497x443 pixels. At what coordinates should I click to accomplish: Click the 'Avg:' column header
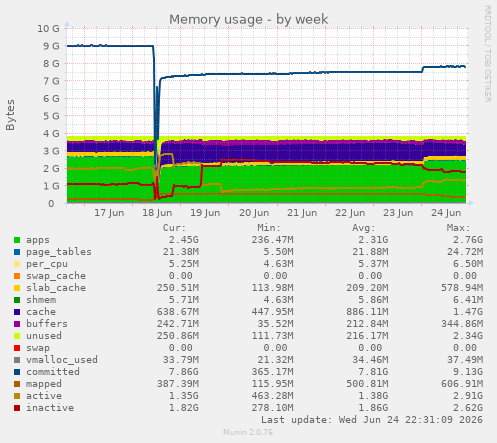363,228
